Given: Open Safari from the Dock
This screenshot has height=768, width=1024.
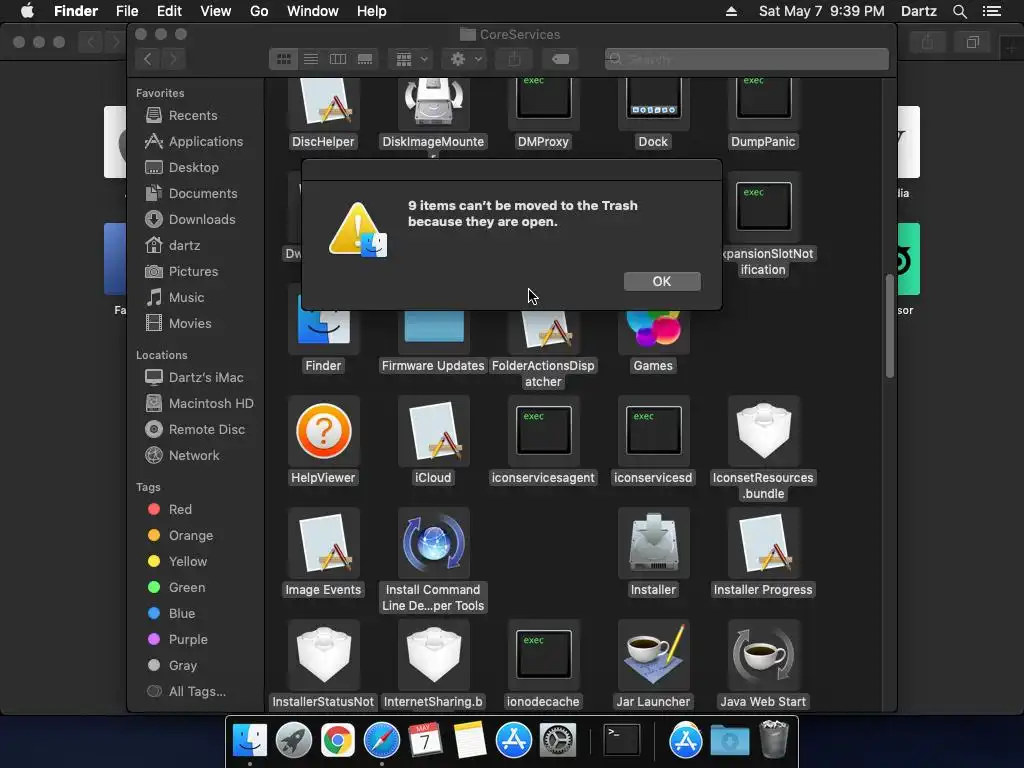Looking at the screenshot, I should [381, 741].
